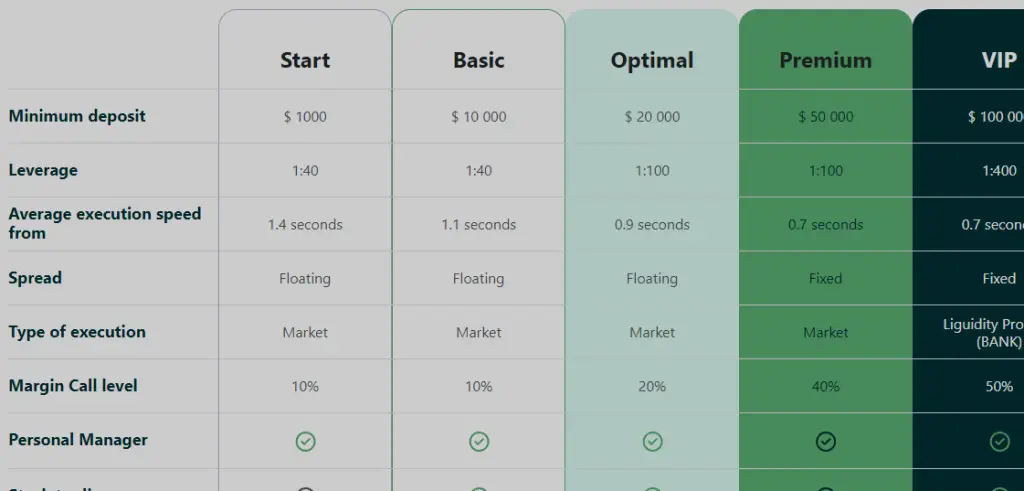Image resolution: width=1024 pixels, height=491 pixels.
Task: Click the $ 50 000 Premium deposit value
Action: [x=826, y=117]
